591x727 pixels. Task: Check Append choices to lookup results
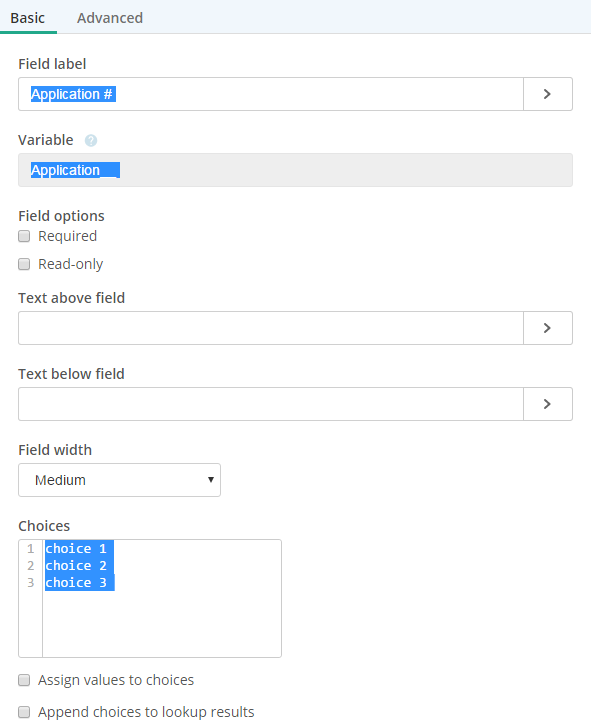(x=24, y=712)
